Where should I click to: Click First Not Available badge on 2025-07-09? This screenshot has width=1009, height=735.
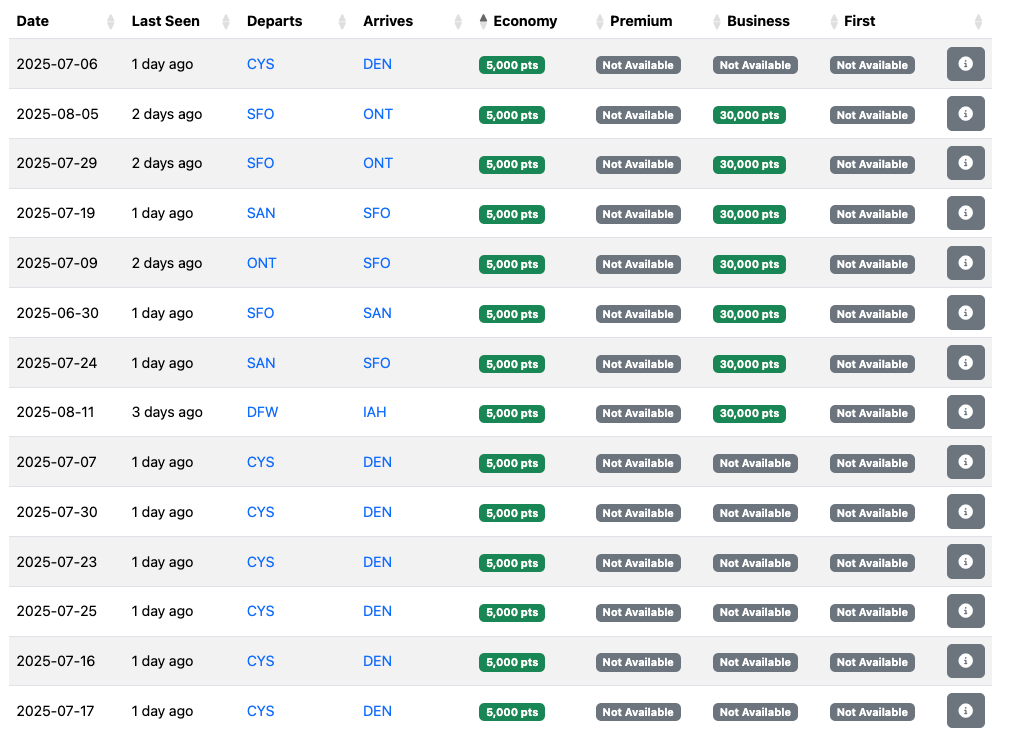tap(872, 264)
